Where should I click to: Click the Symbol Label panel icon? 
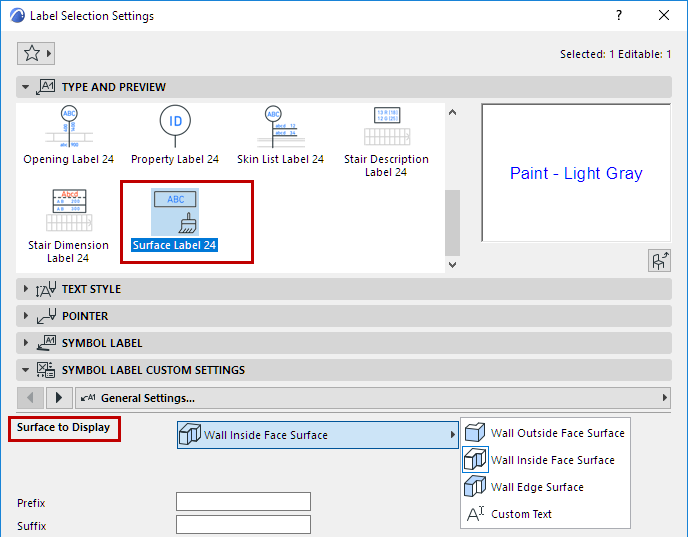pyautogui.click(x=46, y=343)
